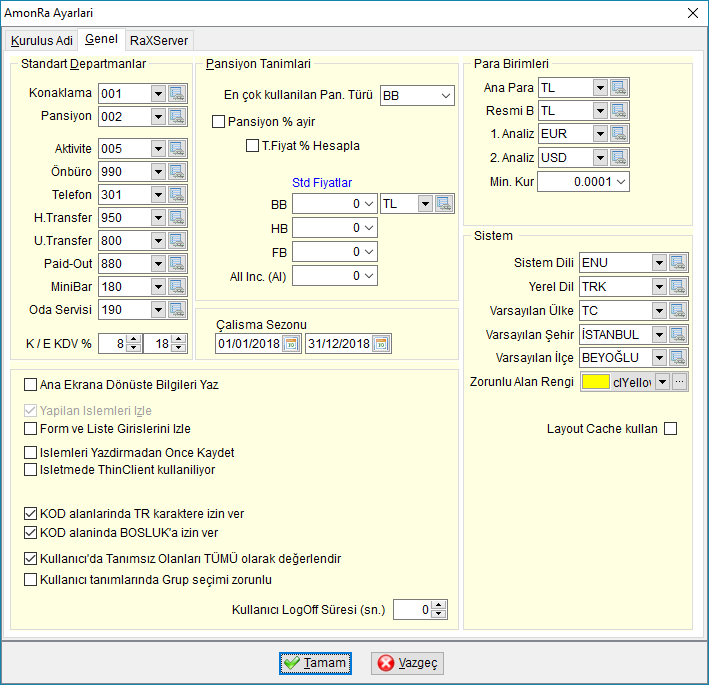Open clYellow color dropdown arrow
709x685 pixels.
pos(662,382)
